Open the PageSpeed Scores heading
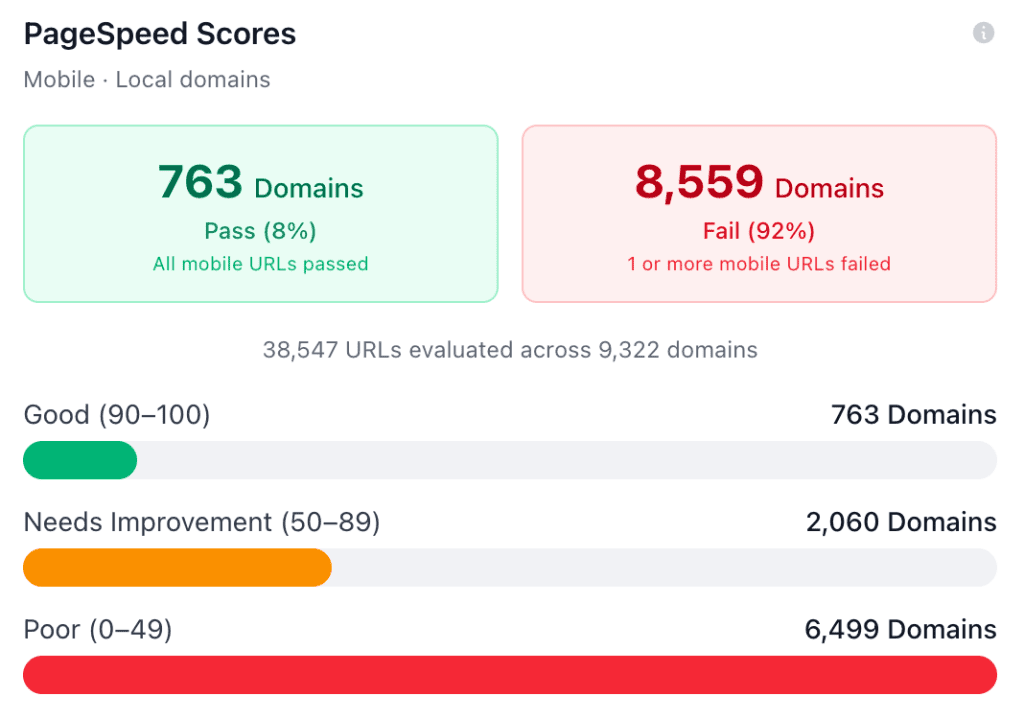 [159, 33]
